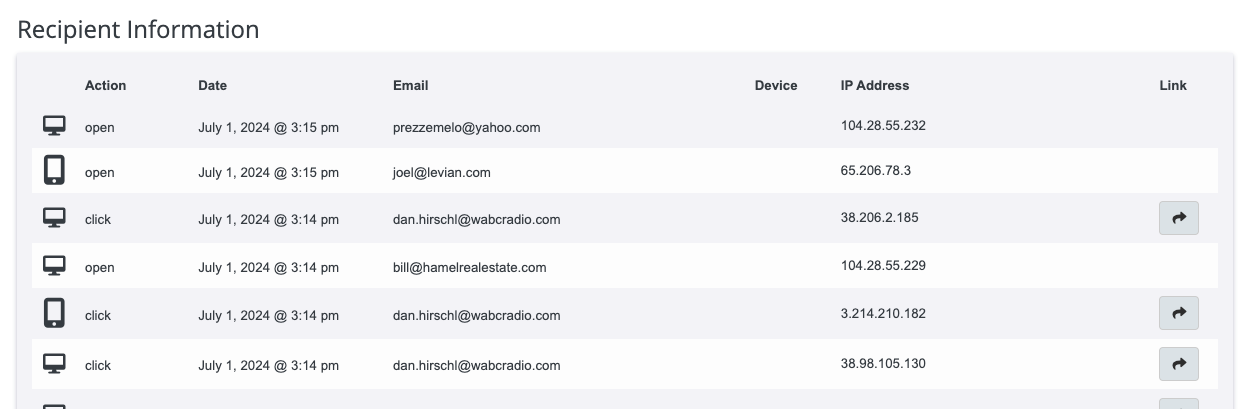Viewport: 1250px width, 409px height.
Task: Click desktop icon on 38.206.2.185 row
Action: [x=54, y=217]
